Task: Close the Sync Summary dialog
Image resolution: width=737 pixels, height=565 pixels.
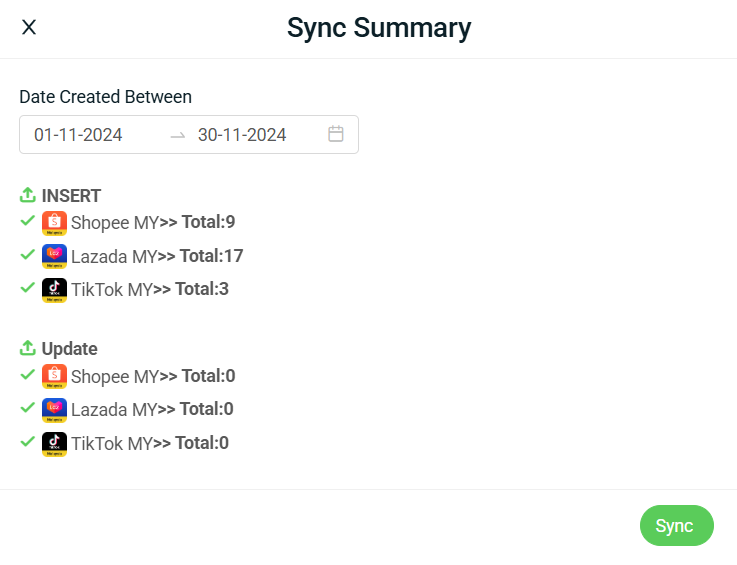Action: point(29,27)
